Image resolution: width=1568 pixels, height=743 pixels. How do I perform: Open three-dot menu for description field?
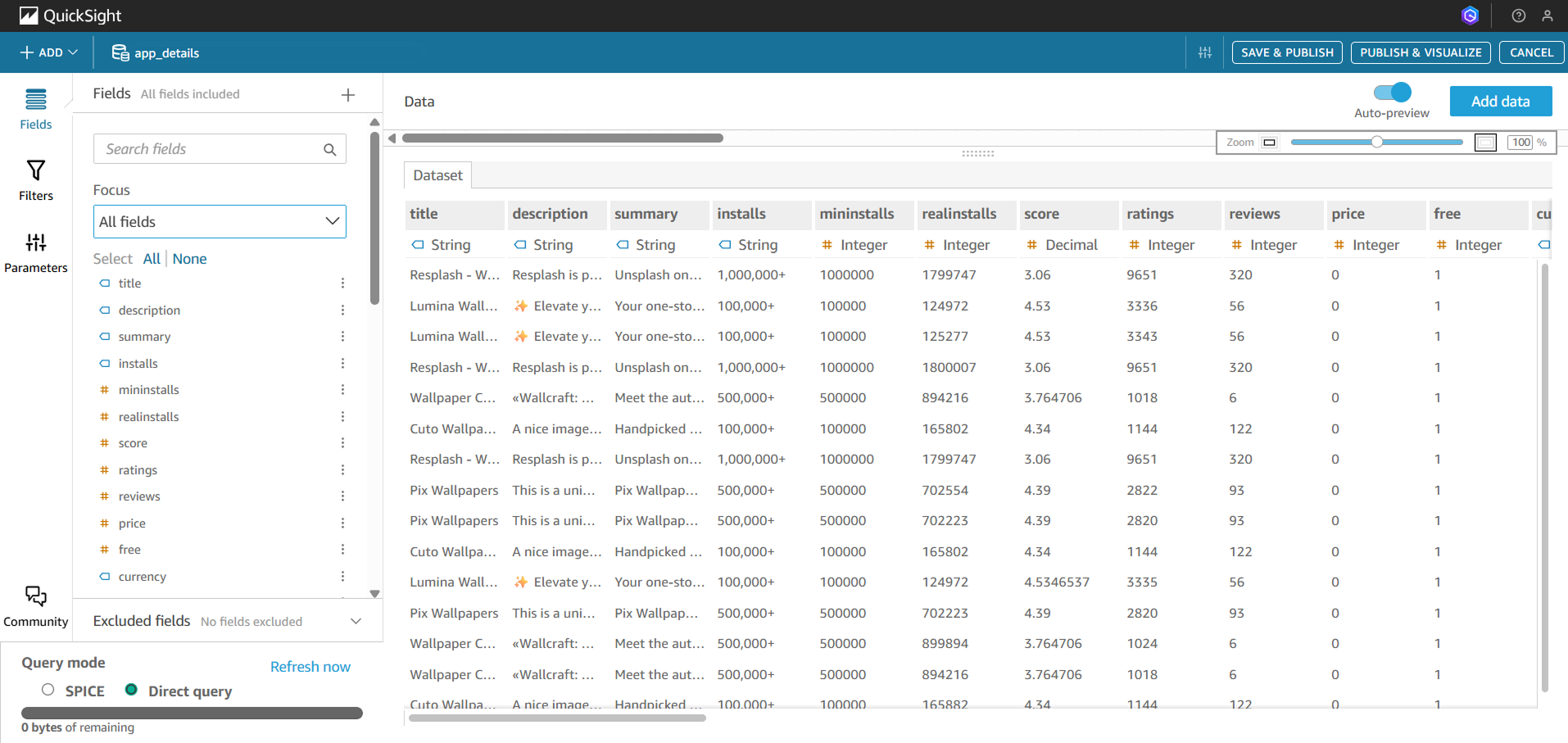[342, 310]
